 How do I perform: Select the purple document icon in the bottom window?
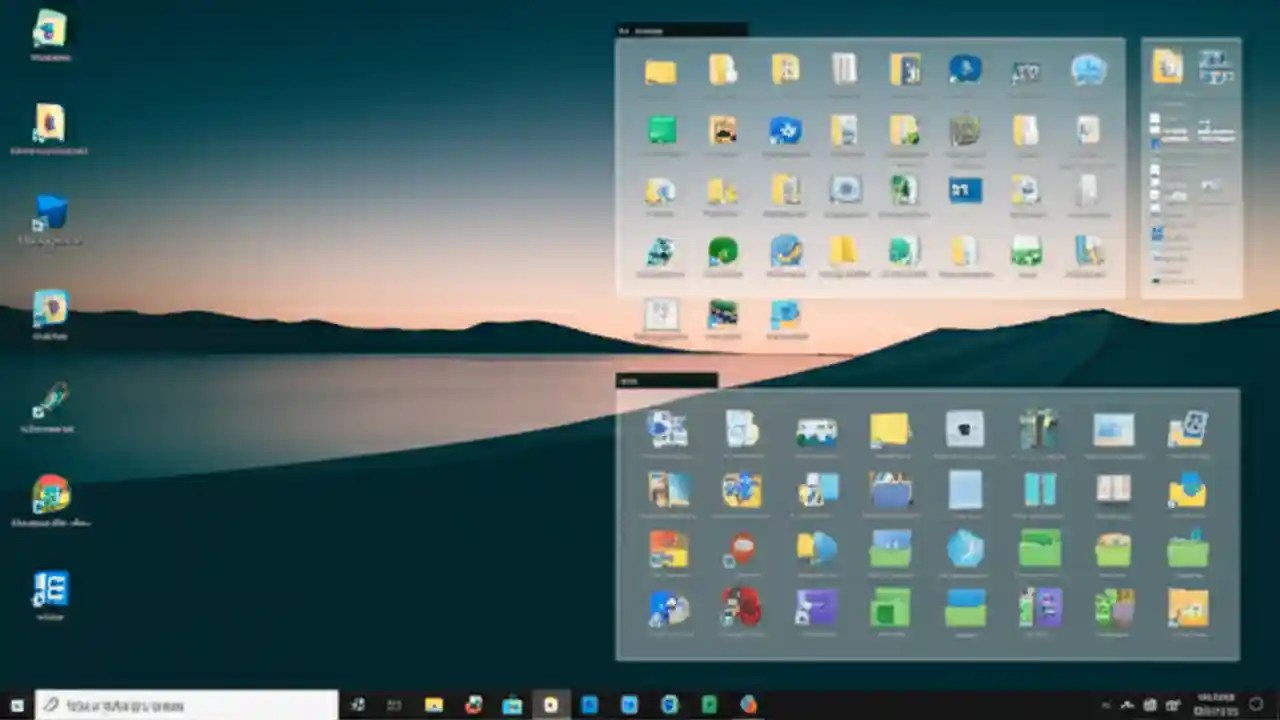[x=816, y=610]
